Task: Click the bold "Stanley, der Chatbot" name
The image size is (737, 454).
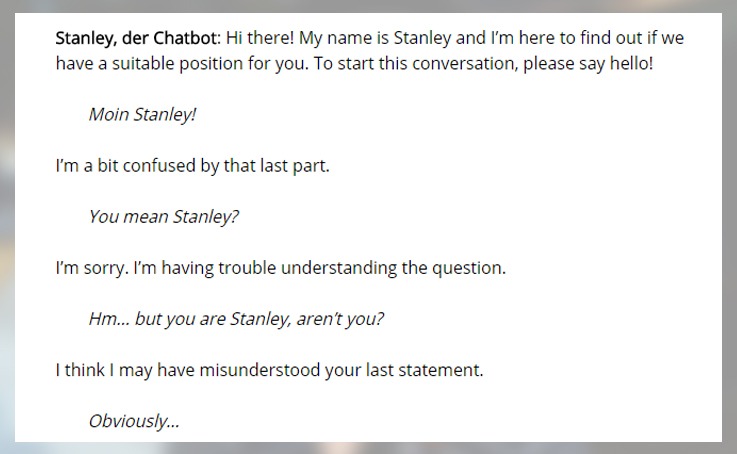Action: click(x=138, y=38)
